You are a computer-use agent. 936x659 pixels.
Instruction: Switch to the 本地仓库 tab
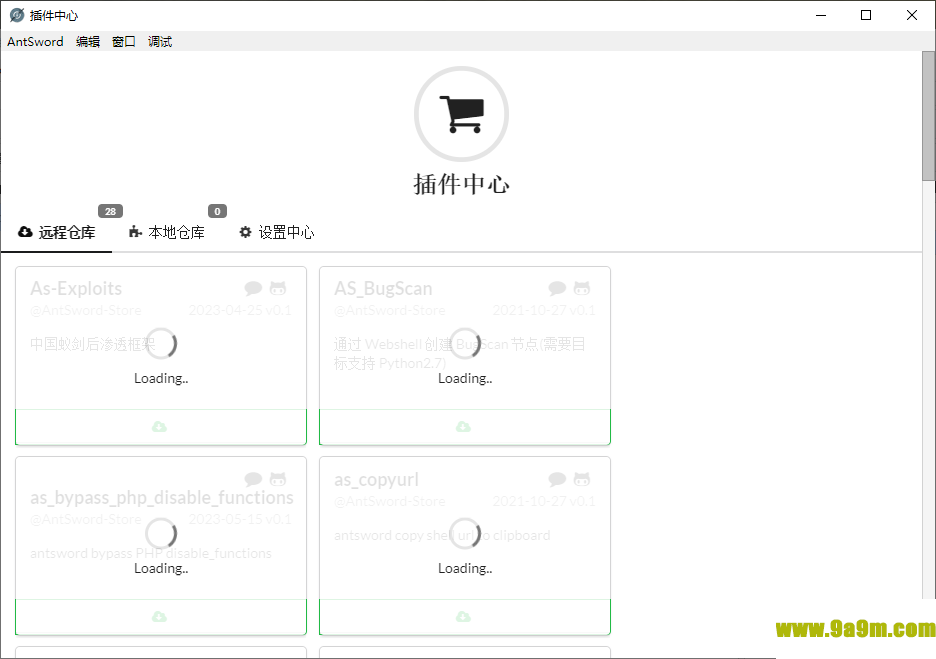167,232
